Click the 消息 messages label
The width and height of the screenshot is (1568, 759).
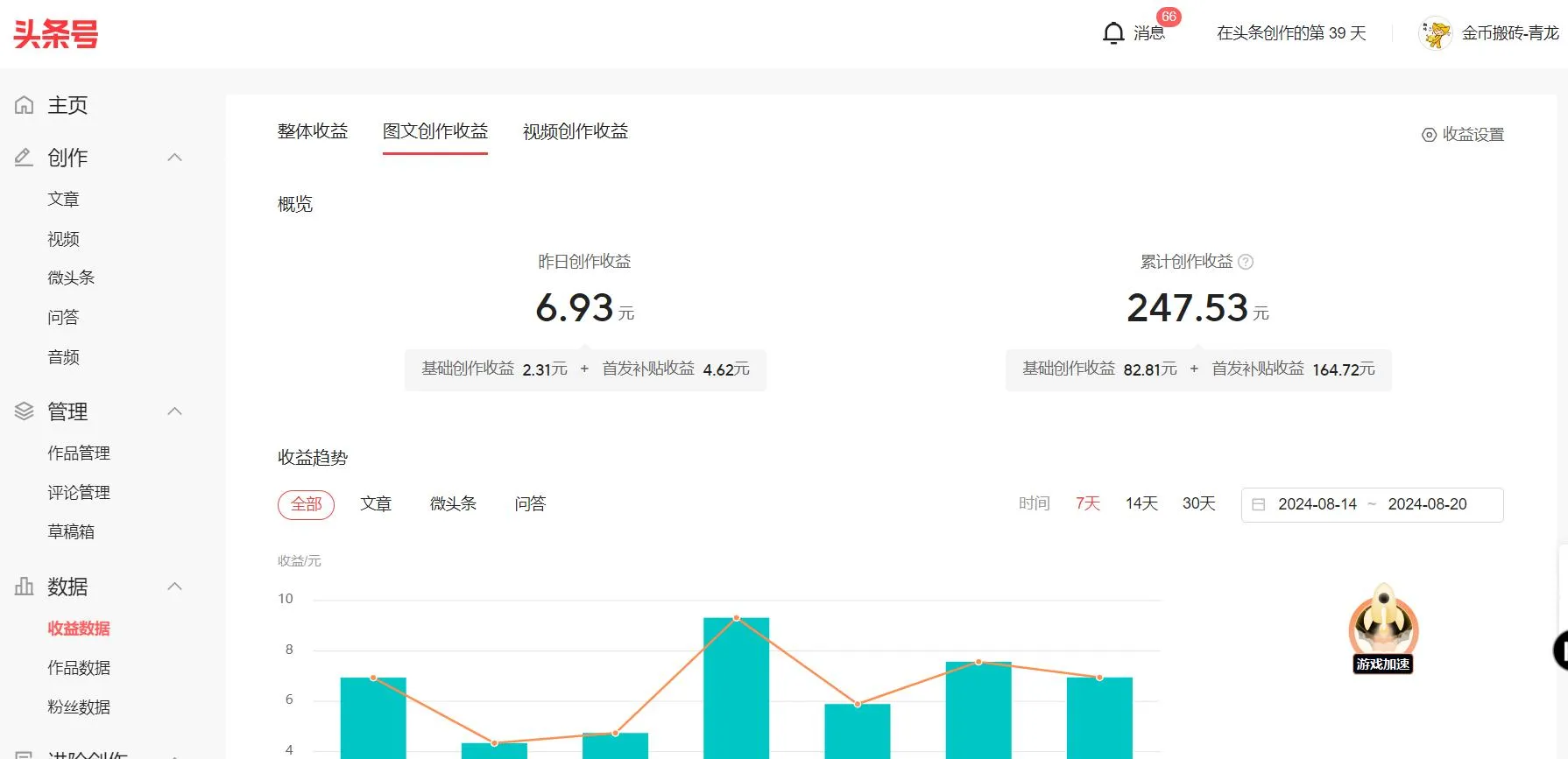[1148, 33]
